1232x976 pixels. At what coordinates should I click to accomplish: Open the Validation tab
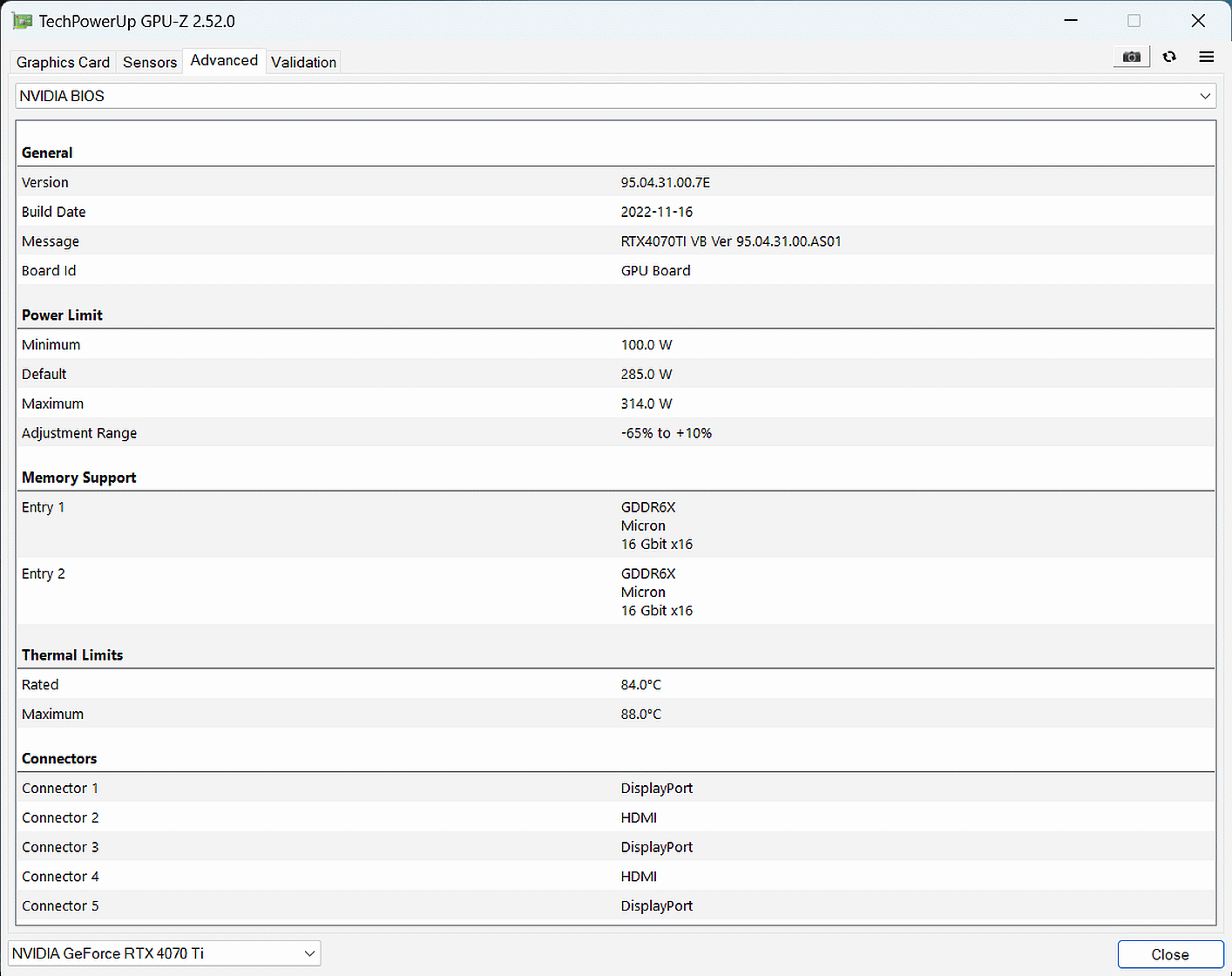(x=303, y=62)
